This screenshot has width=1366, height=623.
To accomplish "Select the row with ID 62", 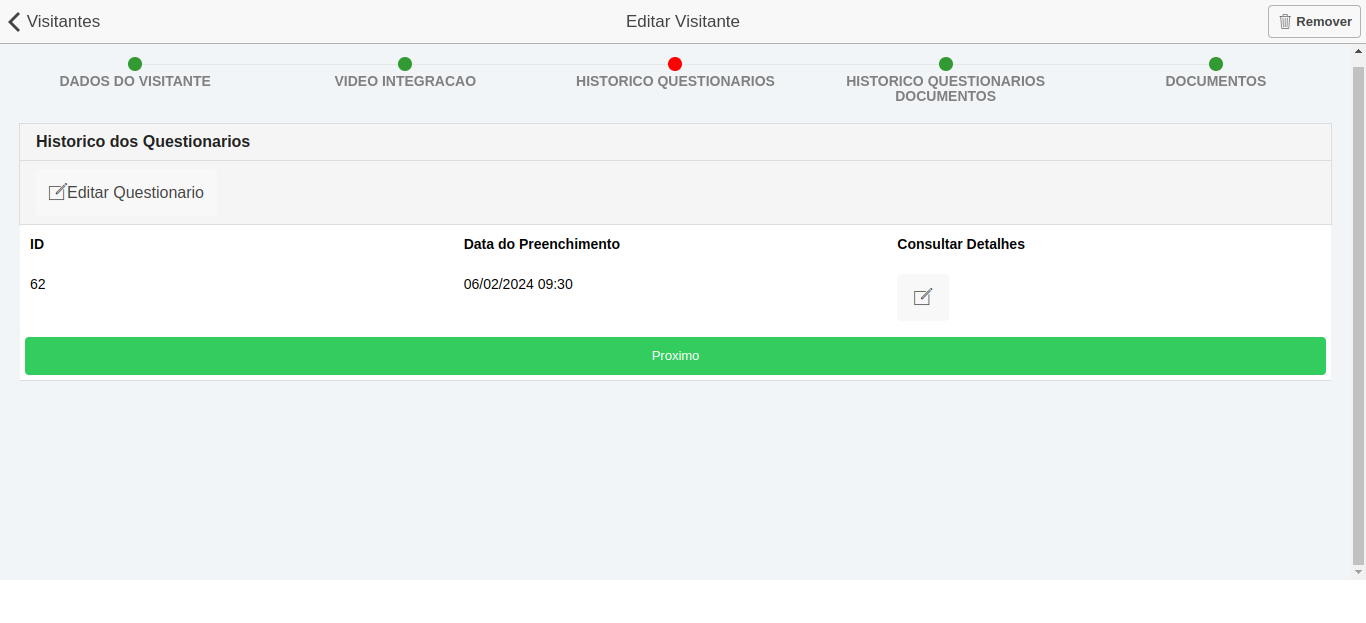I will (x=38, y=284).
